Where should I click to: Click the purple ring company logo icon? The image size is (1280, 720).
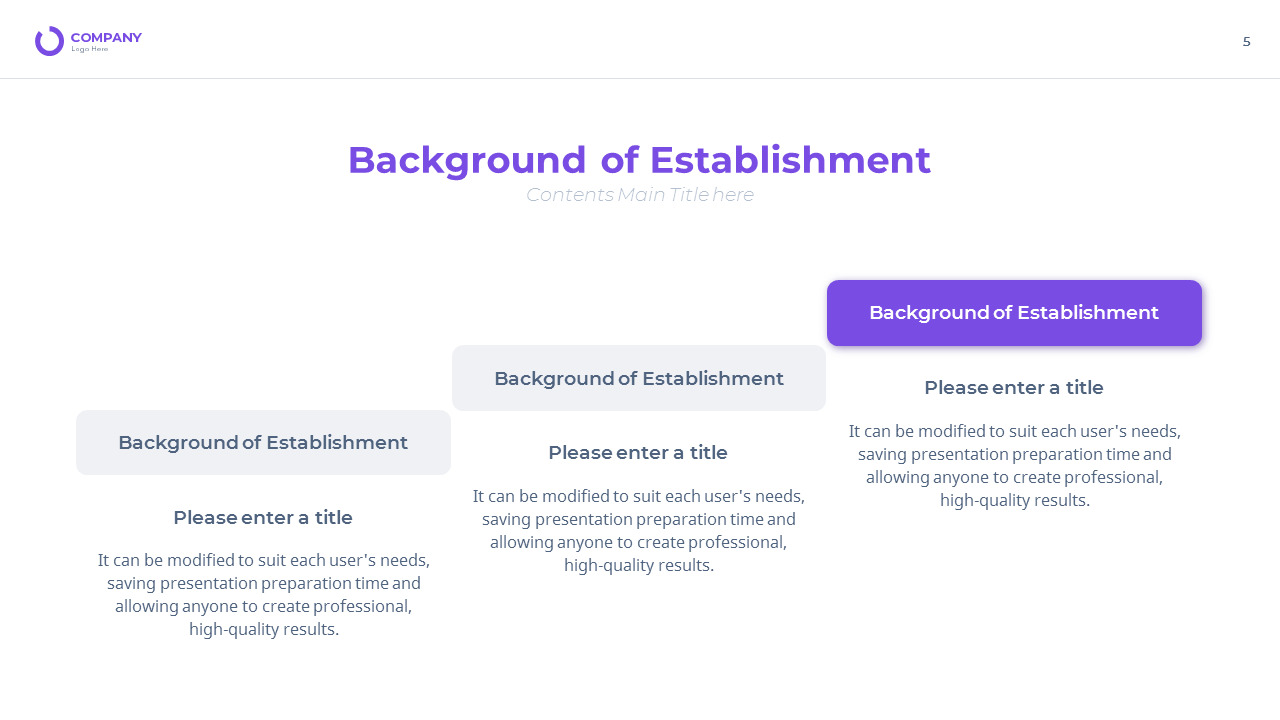(x=49, y=41)
